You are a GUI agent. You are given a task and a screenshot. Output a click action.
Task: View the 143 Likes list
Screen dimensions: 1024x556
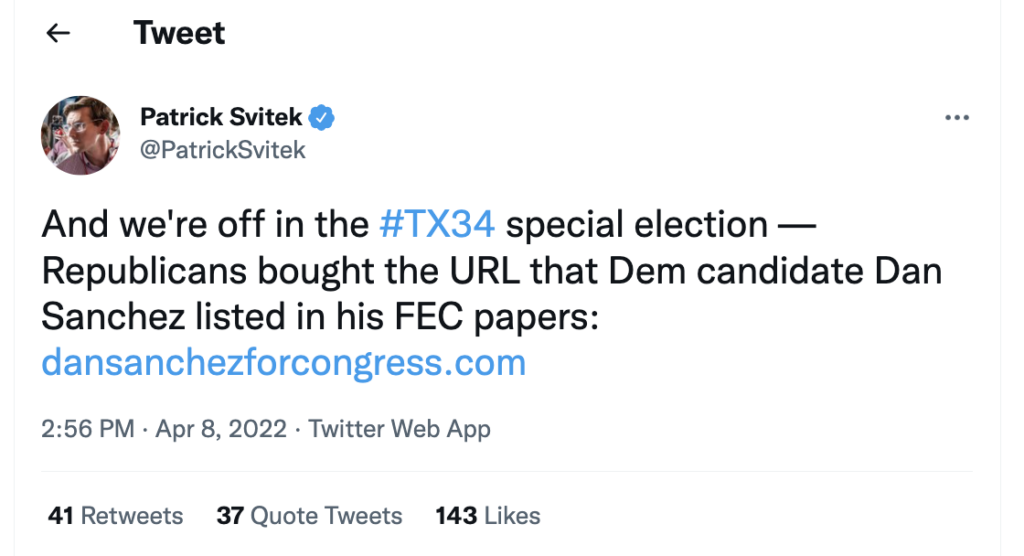pos(488,516)
